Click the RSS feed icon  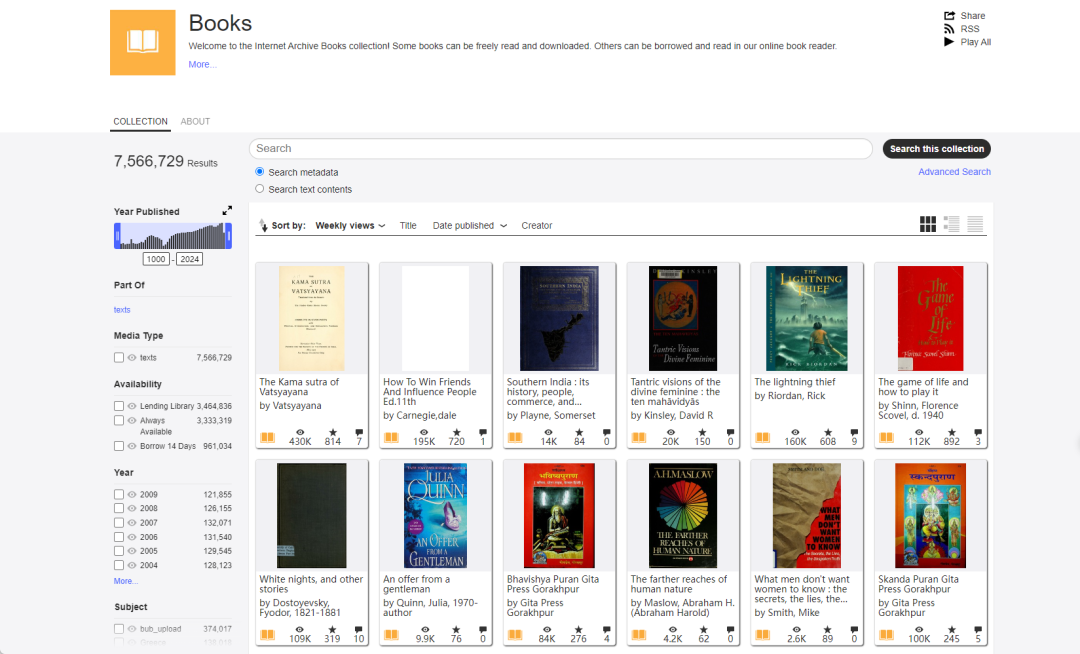[949, 29]
